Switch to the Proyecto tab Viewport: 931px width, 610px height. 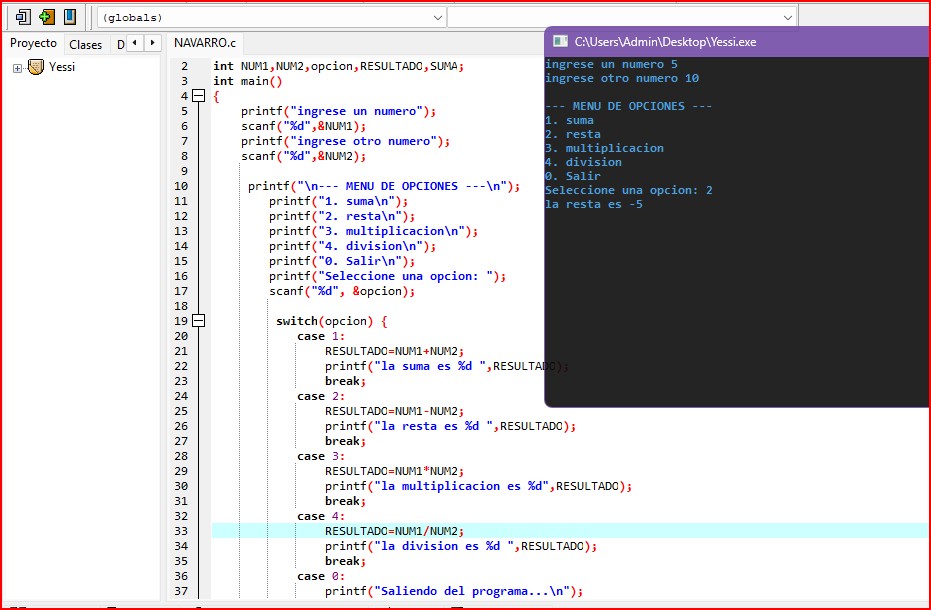33,43
